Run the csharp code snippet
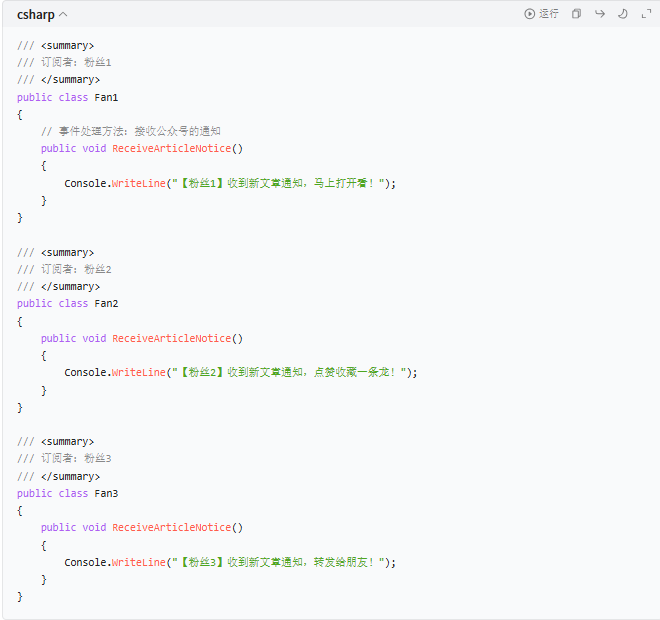This screenshot has width=660, height=620. point(541,14)
